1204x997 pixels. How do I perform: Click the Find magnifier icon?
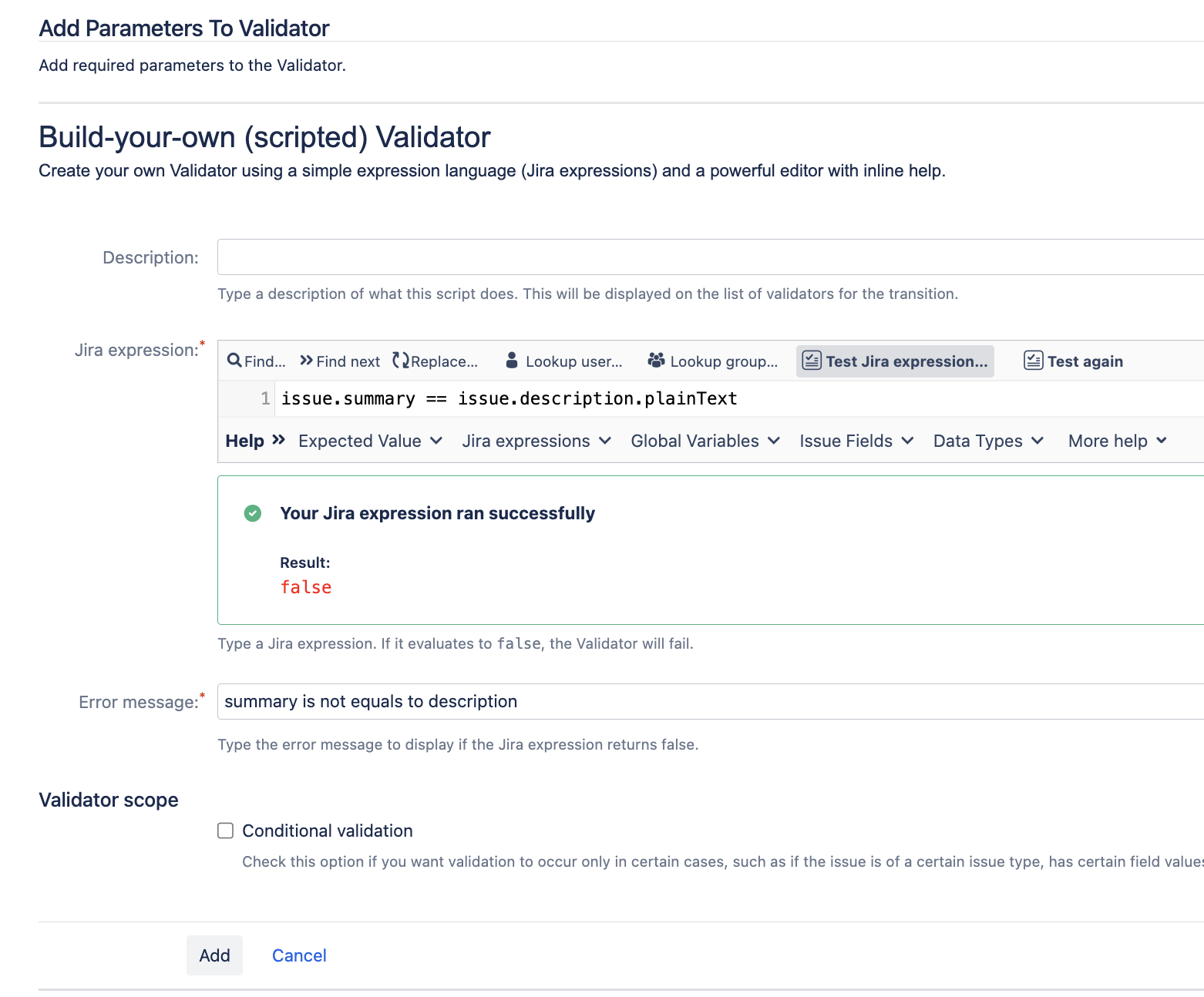[234, 361]
